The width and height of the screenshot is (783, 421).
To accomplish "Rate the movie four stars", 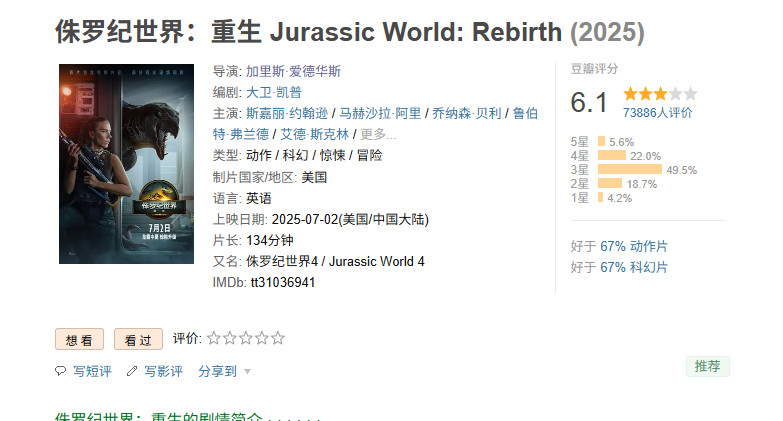I will pos(262,338).
